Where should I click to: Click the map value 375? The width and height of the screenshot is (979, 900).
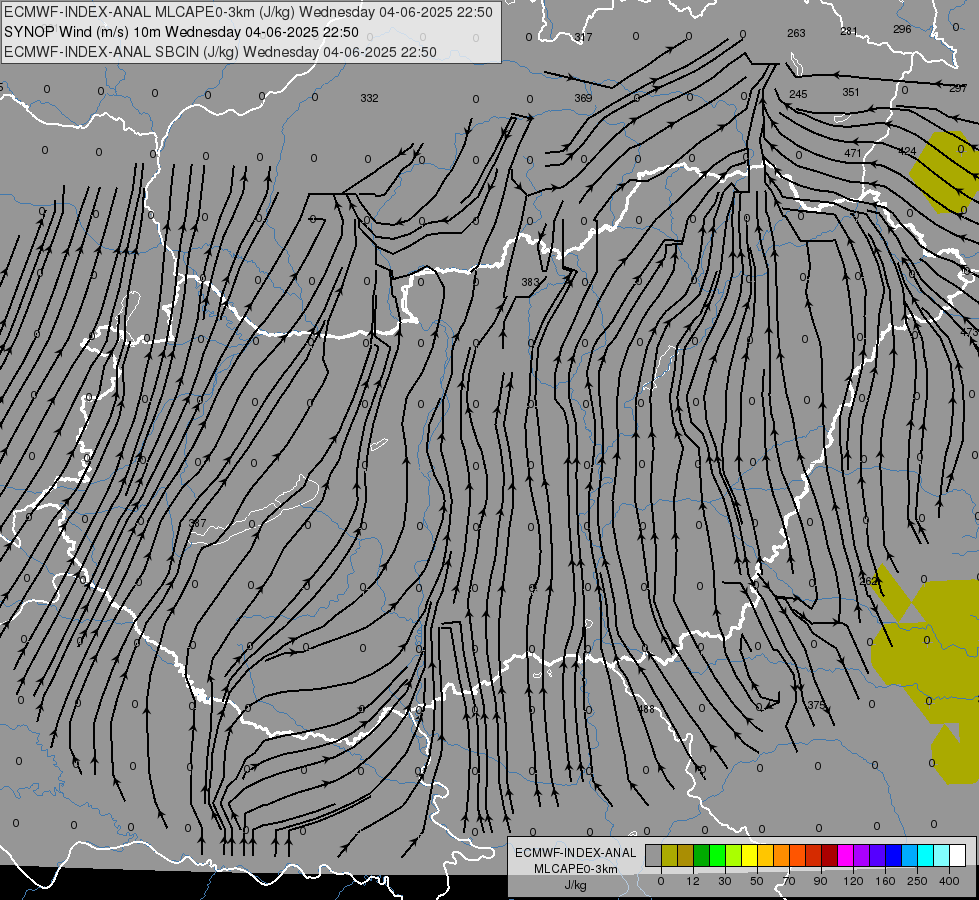pyautogui.click(x=816, y=705)
